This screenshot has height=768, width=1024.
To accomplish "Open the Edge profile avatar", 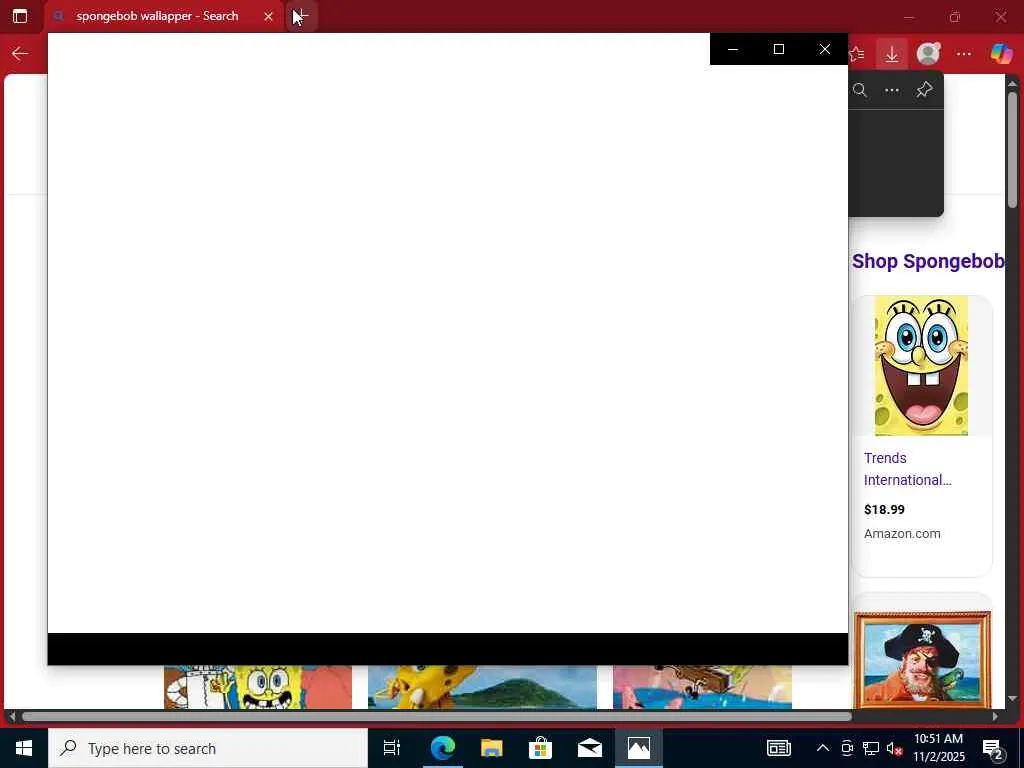I will tap(928, 54).
